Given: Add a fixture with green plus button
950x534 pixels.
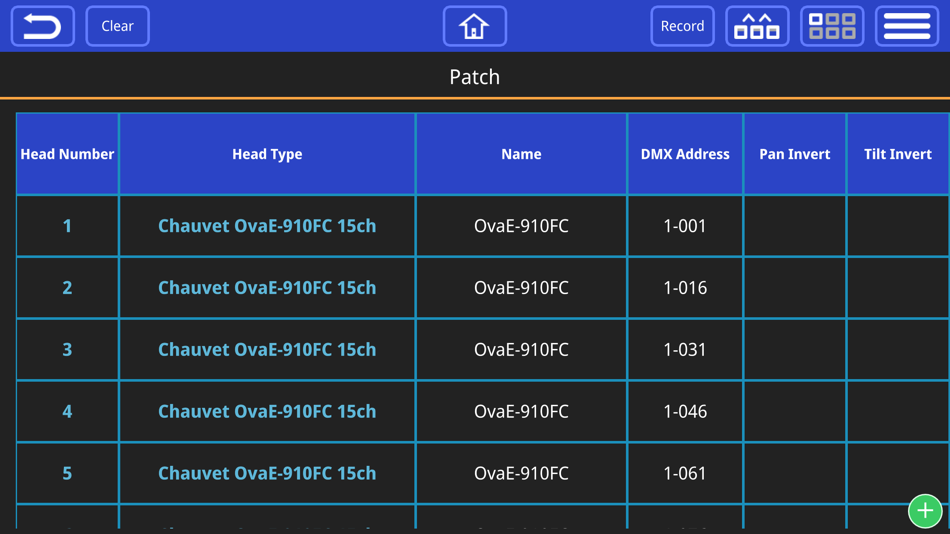Looking at the screenshot, I should 925,511.
